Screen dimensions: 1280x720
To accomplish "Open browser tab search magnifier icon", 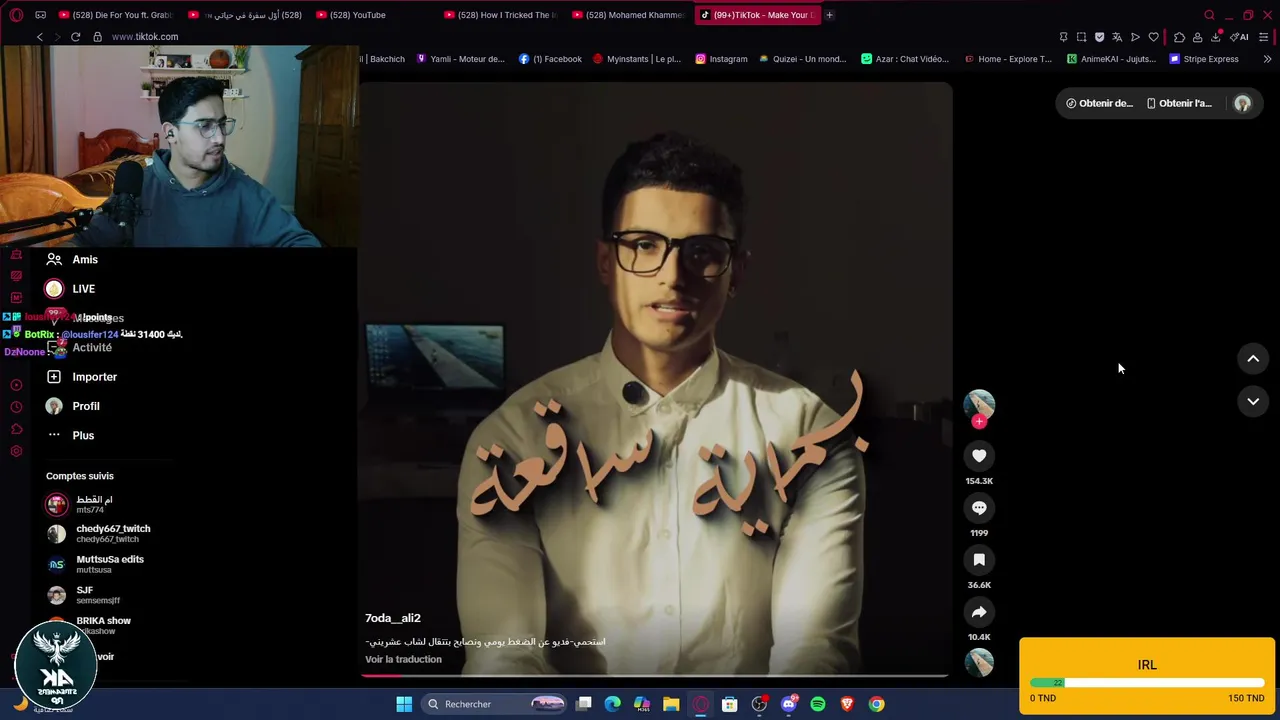I will pos(1209,15).
